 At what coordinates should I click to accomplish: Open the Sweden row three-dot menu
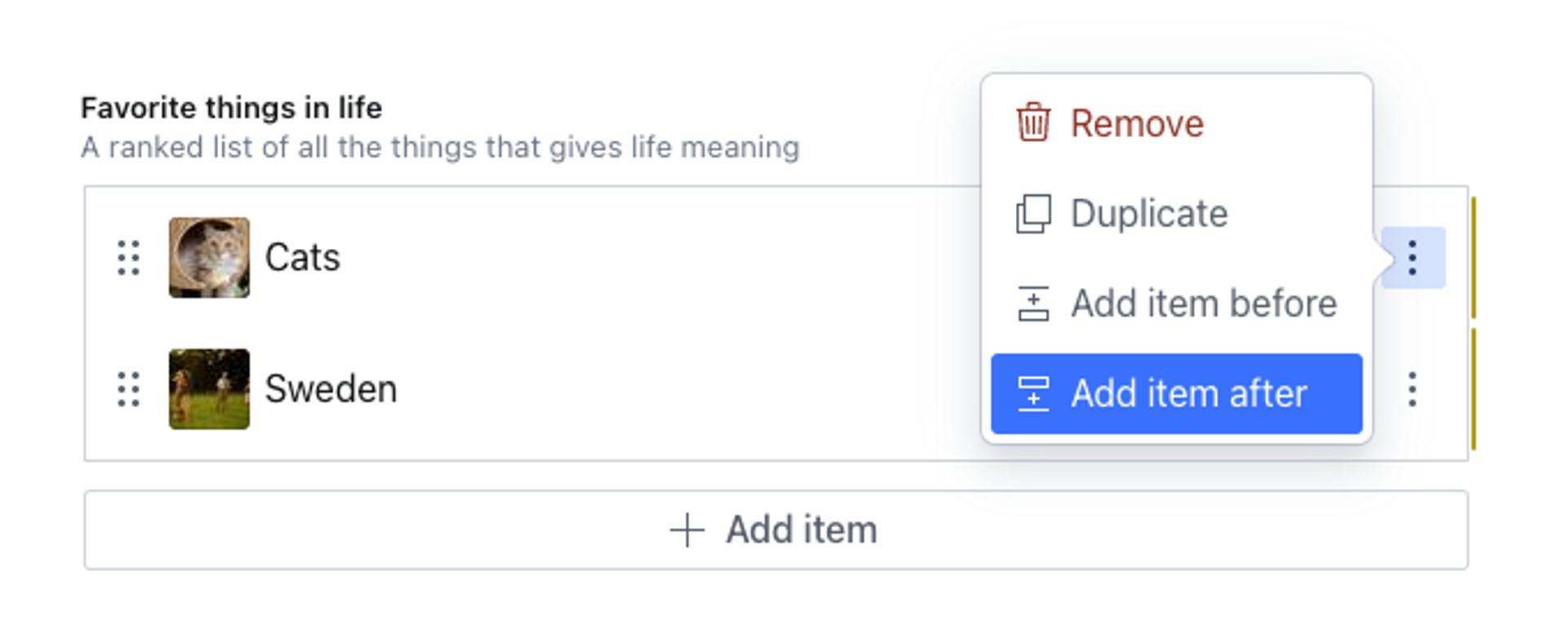[x=1412, y=389]
